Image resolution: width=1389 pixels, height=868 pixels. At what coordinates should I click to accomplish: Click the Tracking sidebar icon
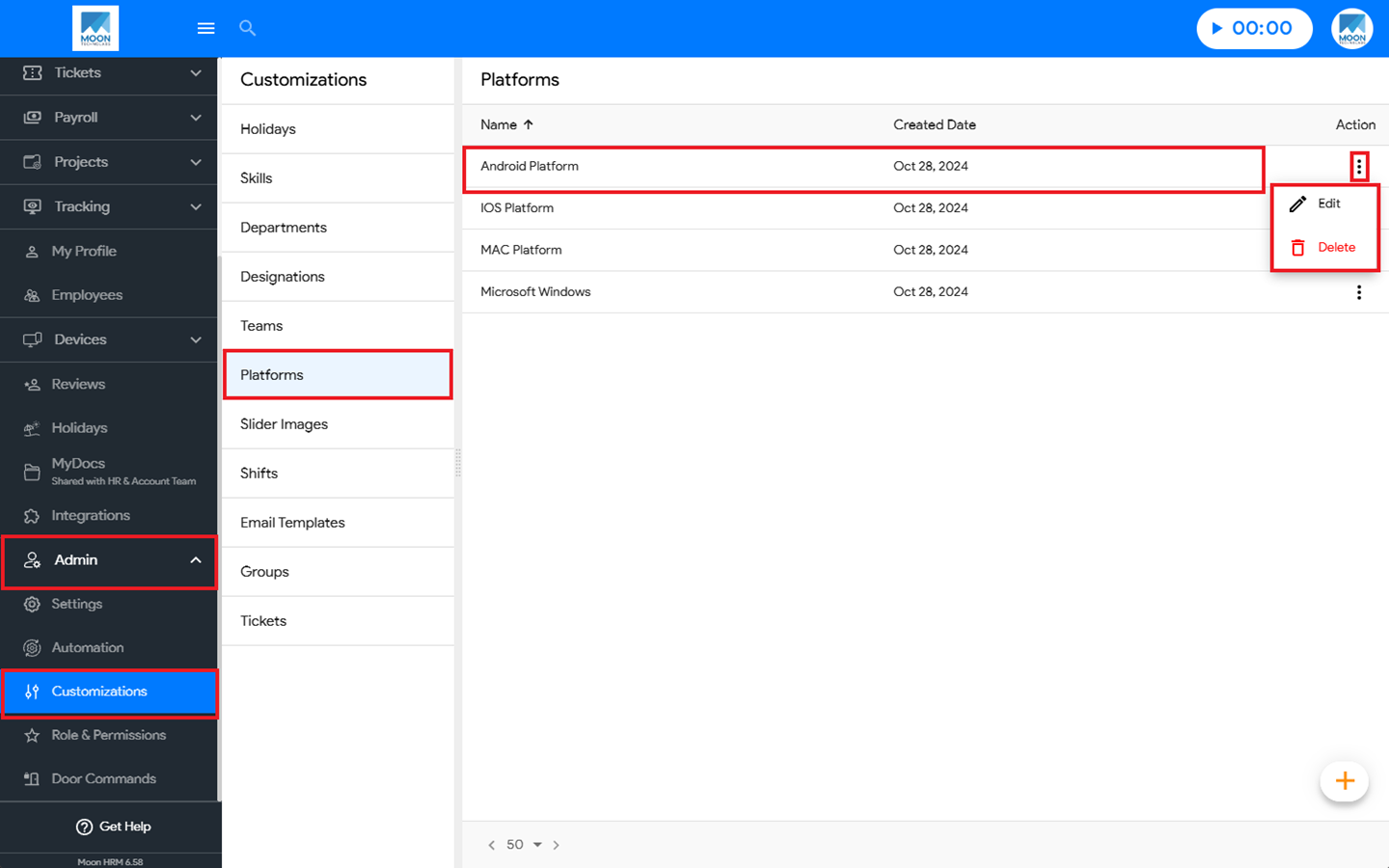coord(33,206)
